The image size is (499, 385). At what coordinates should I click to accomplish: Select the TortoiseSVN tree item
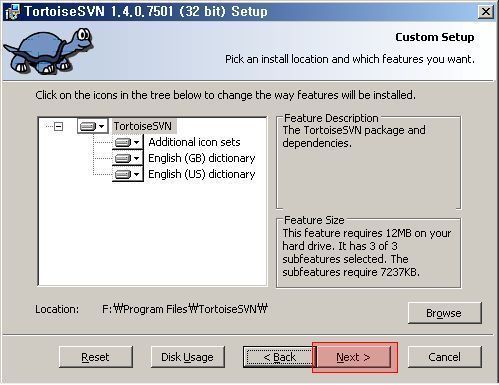(x=143, y=126)
